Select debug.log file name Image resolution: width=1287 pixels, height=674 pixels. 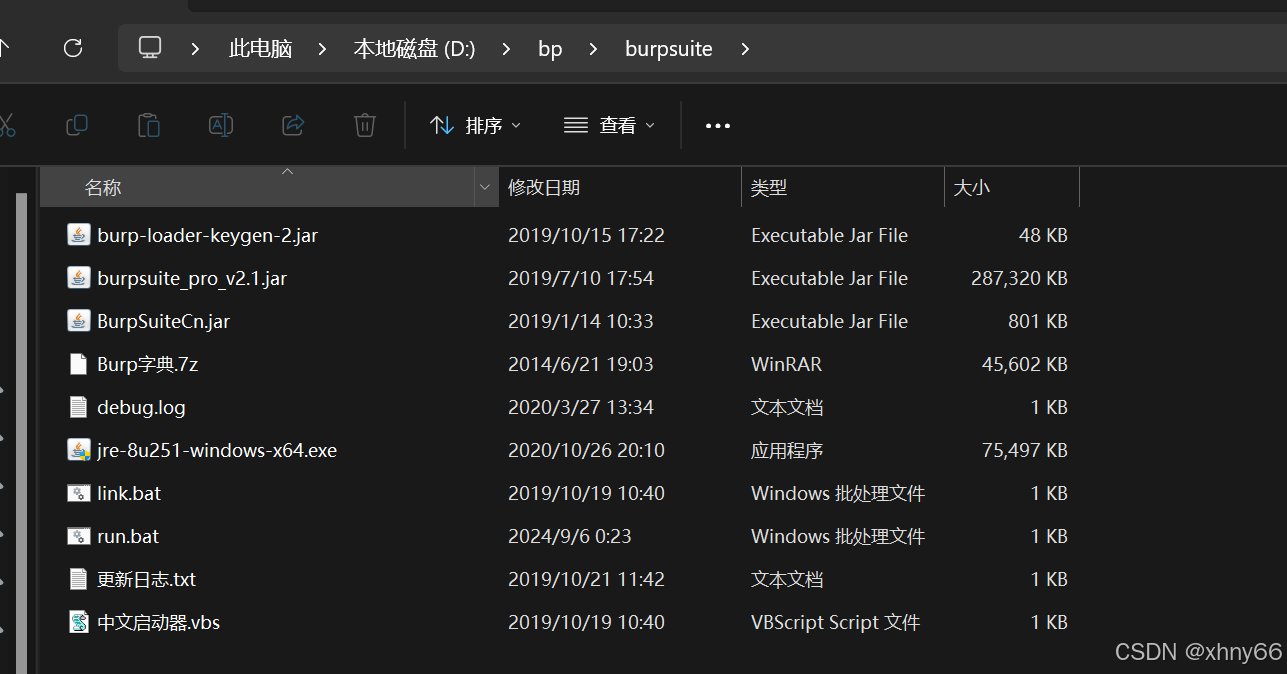pyautogui.click(x=141, y=407)
